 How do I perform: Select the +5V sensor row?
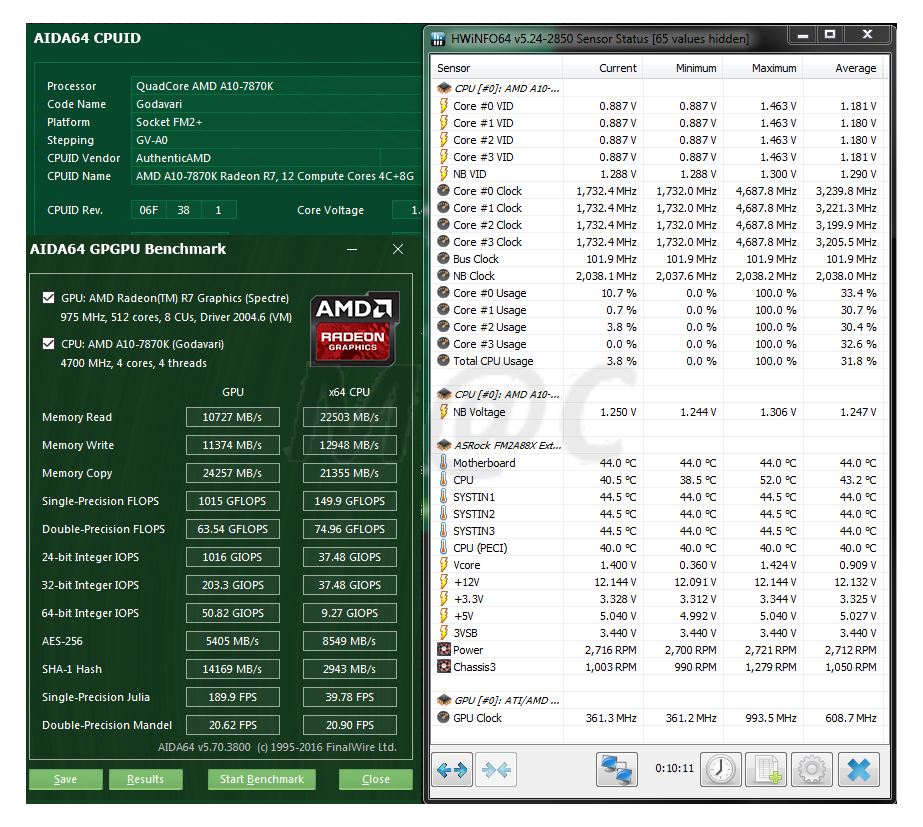click(659, 616)
